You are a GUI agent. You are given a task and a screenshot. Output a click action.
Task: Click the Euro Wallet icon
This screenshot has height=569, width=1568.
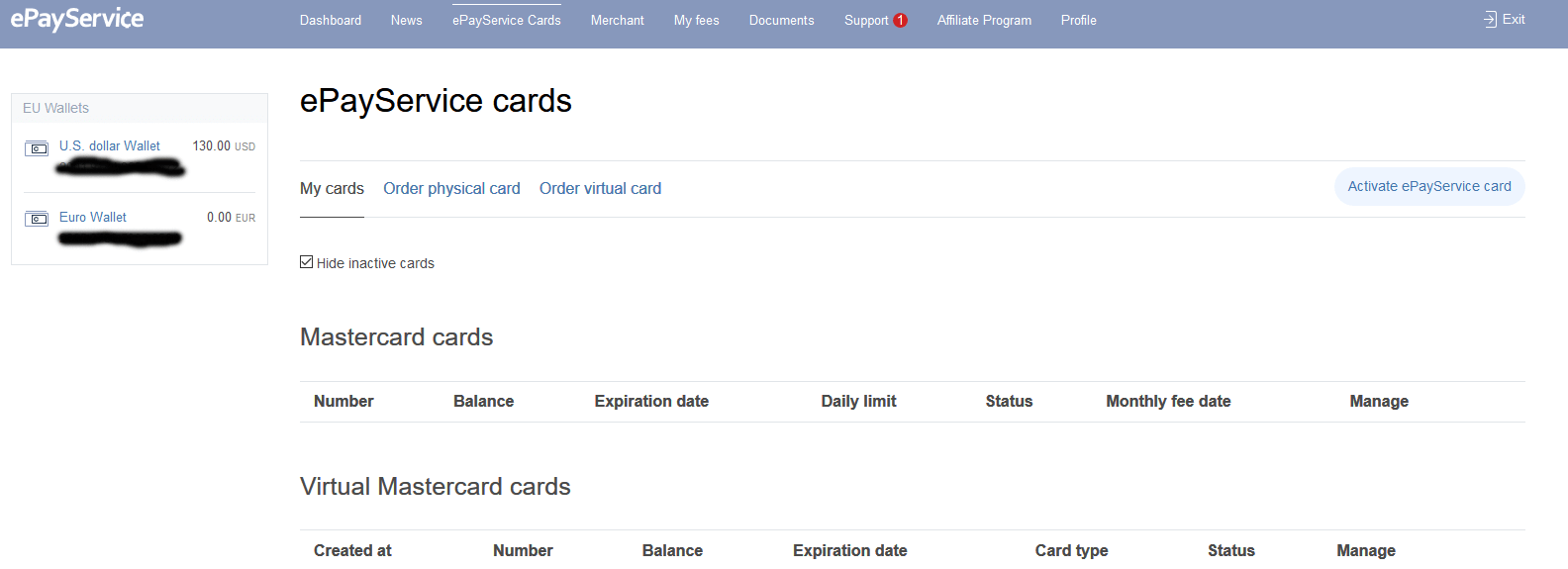click(x=37, y=219)
